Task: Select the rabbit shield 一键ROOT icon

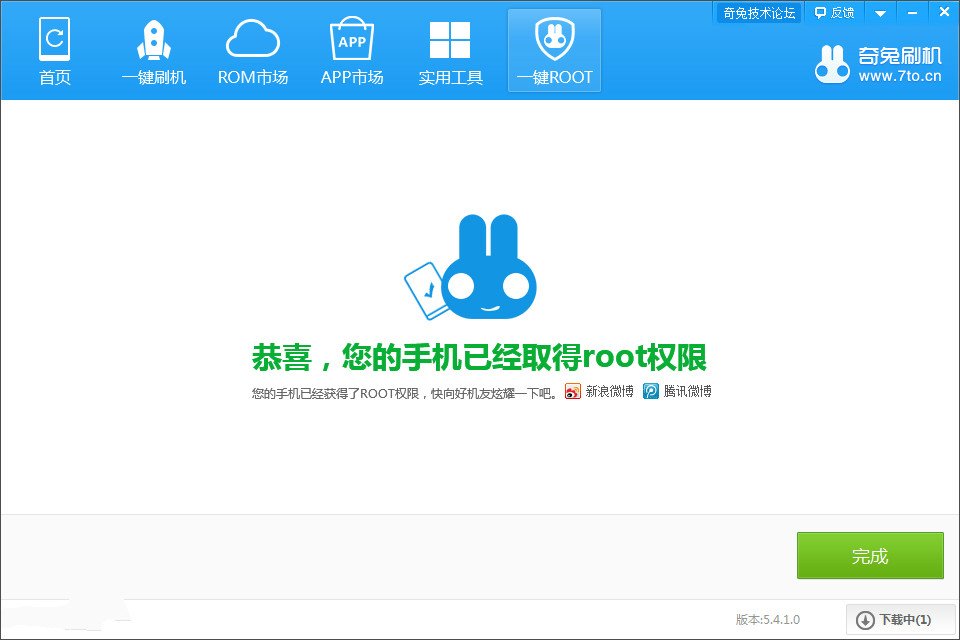Action: (554, 38)
